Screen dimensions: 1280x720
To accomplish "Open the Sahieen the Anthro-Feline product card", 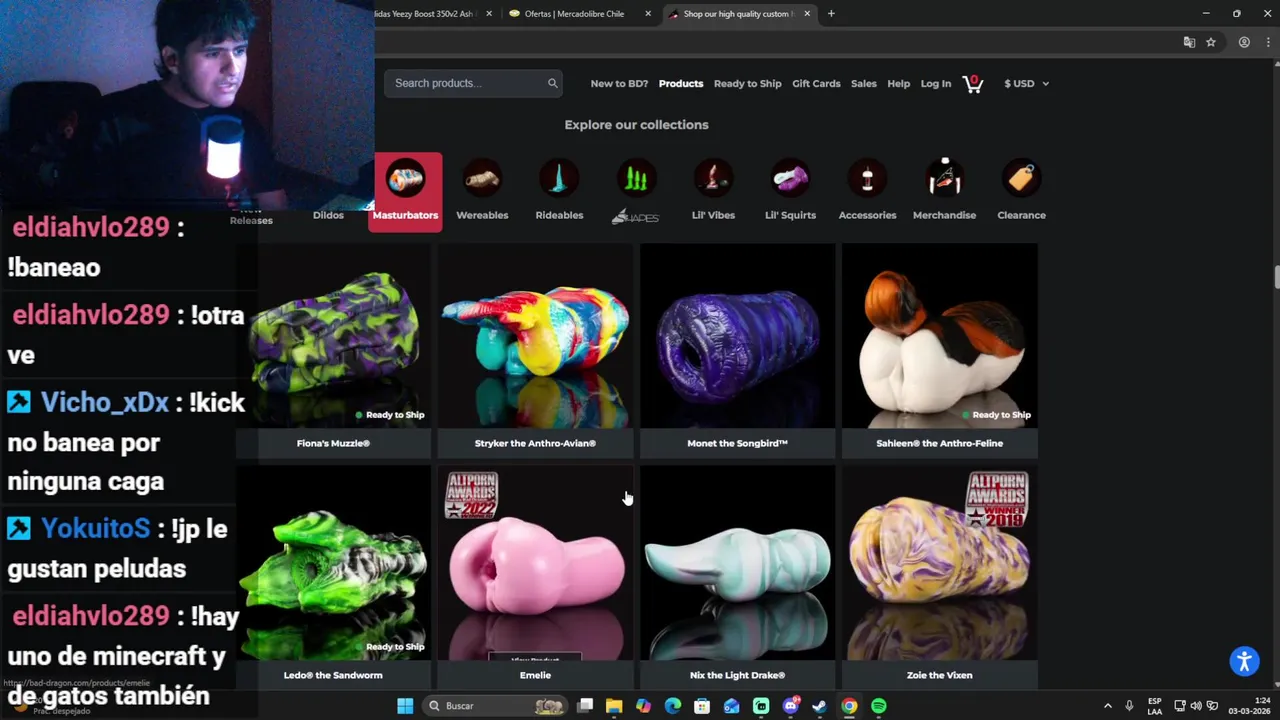I will click(x=939, y=351).
